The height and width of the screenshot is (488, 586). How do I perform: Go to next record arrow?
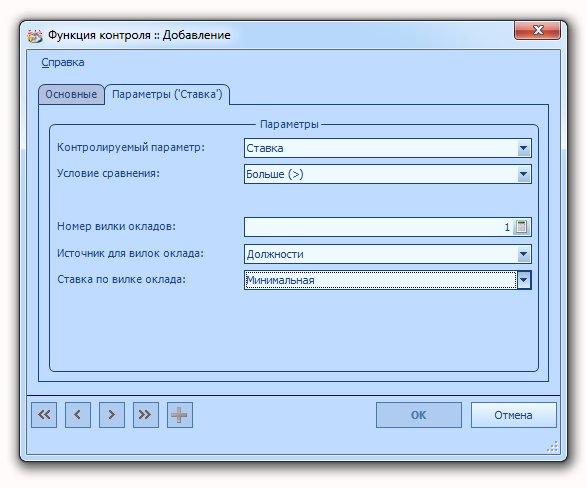[x=112, y=415]
